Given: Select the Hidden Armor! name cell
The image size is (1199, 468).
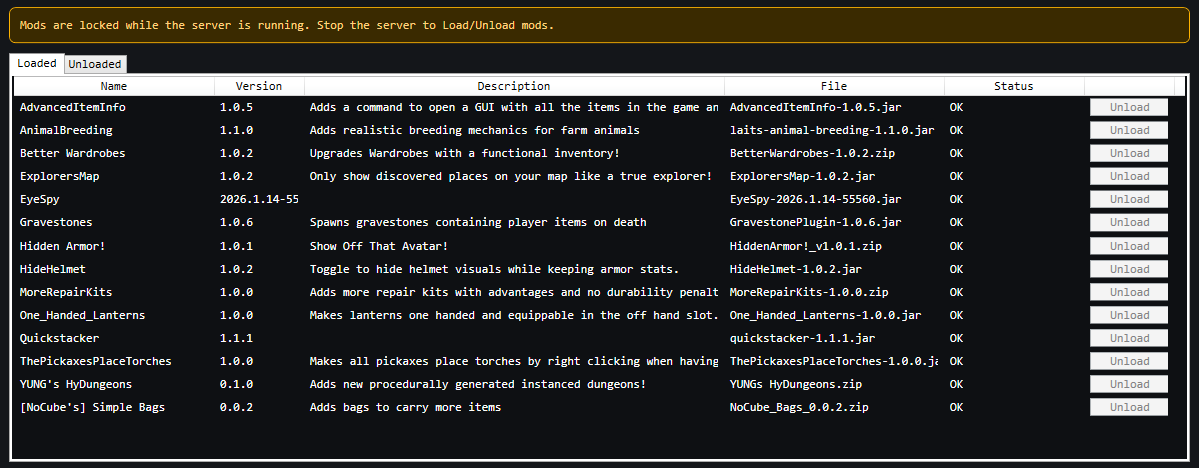Looking at the screenshot, I should click(63, 246).
